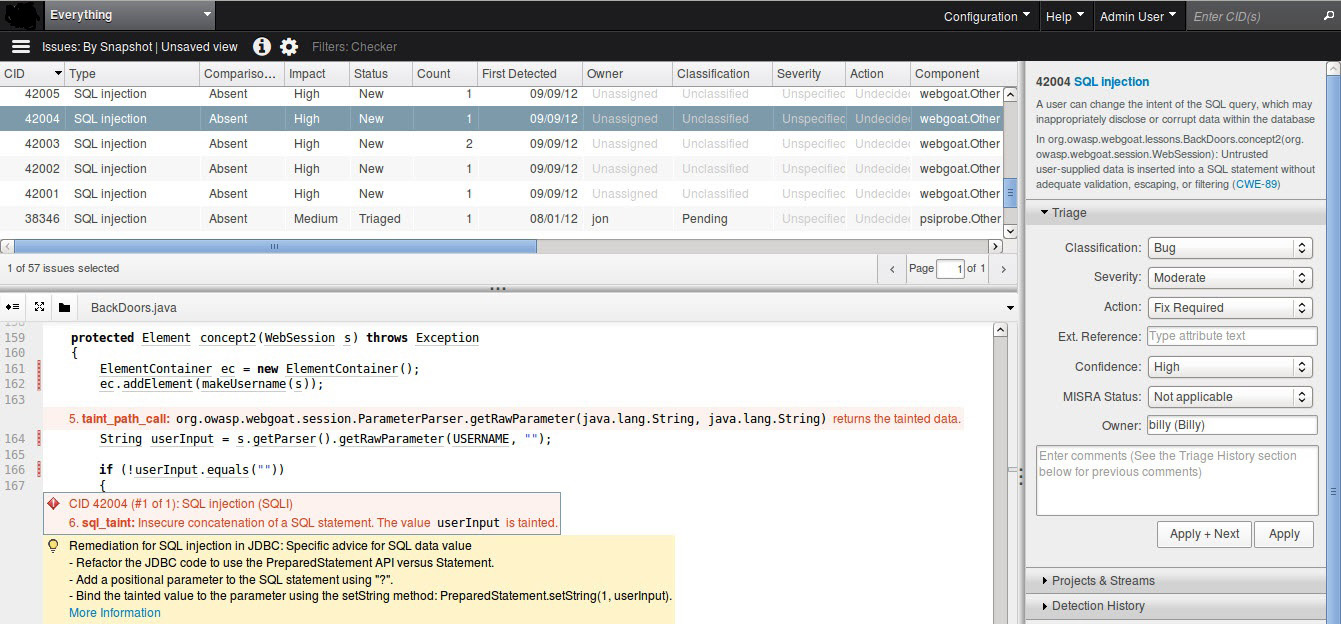
Task: Click the lightbulb remediation icon
Action: 54,546
